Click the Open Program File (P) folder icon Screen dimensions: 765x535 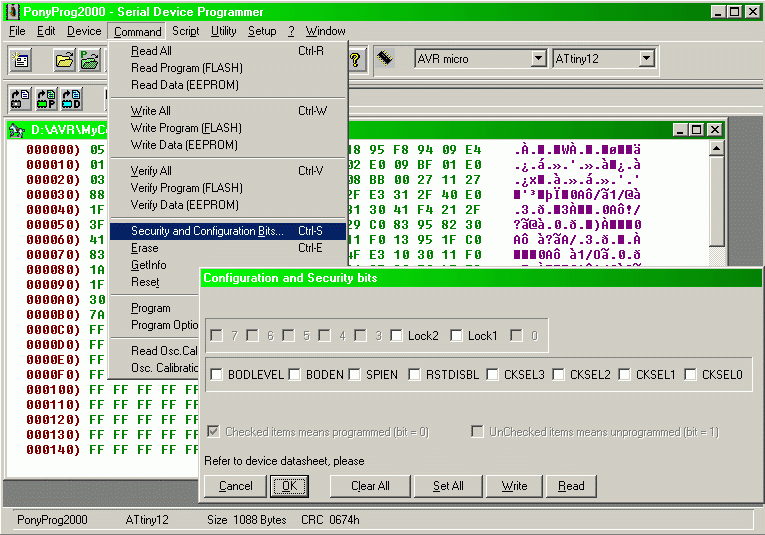90,59
